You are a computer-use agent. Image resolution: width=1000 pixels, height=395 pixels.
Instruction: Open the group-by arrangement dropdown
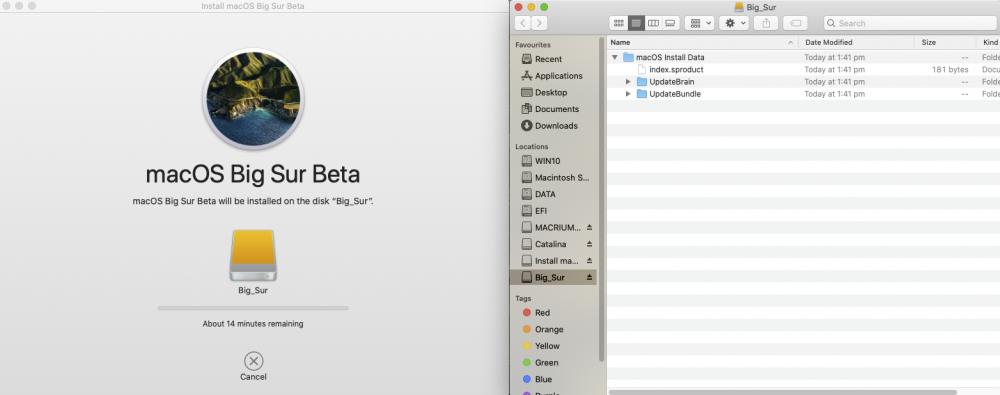[x=700, y=23]
